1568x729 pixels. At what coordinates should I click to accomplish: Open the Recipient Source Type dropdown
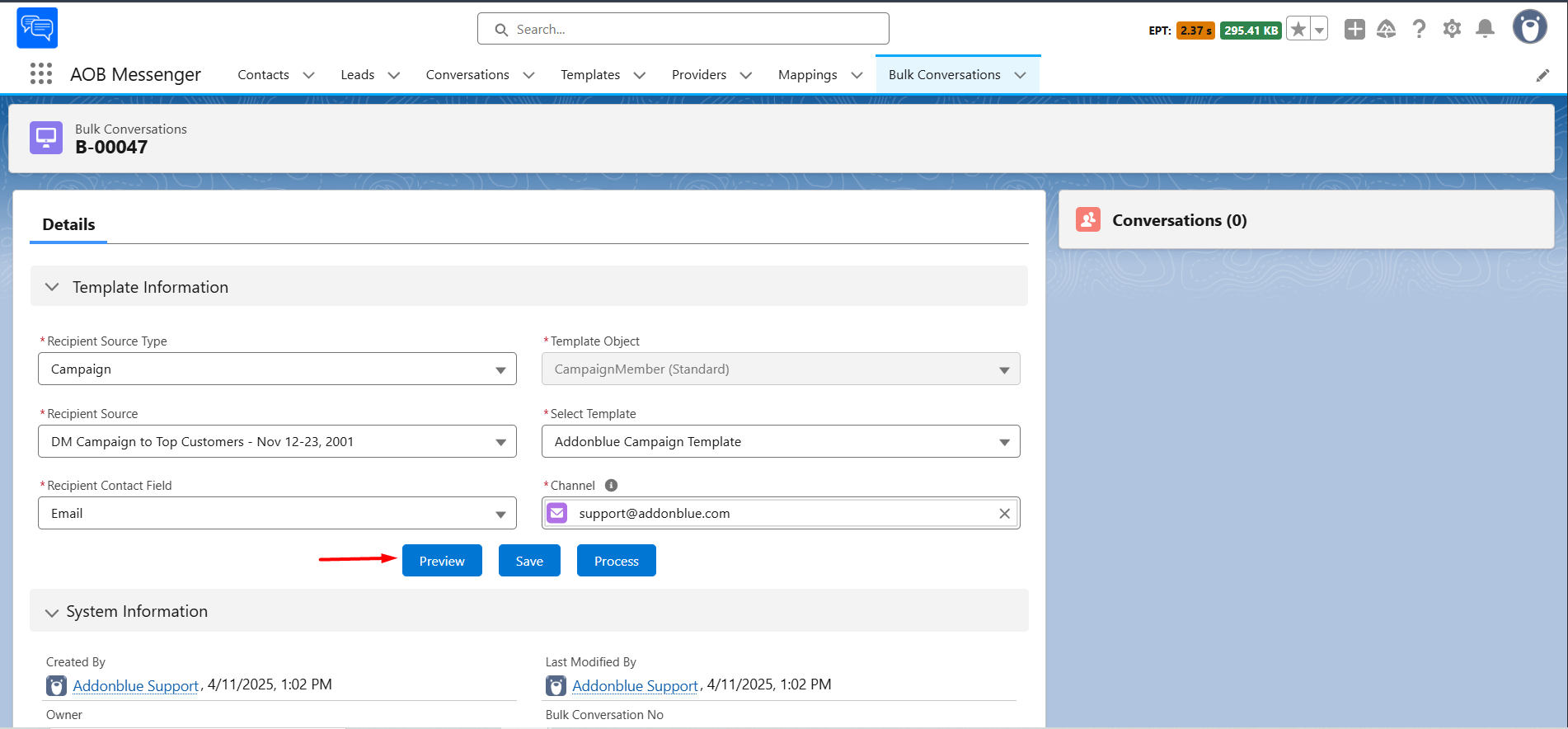click(x=277, y=369)
